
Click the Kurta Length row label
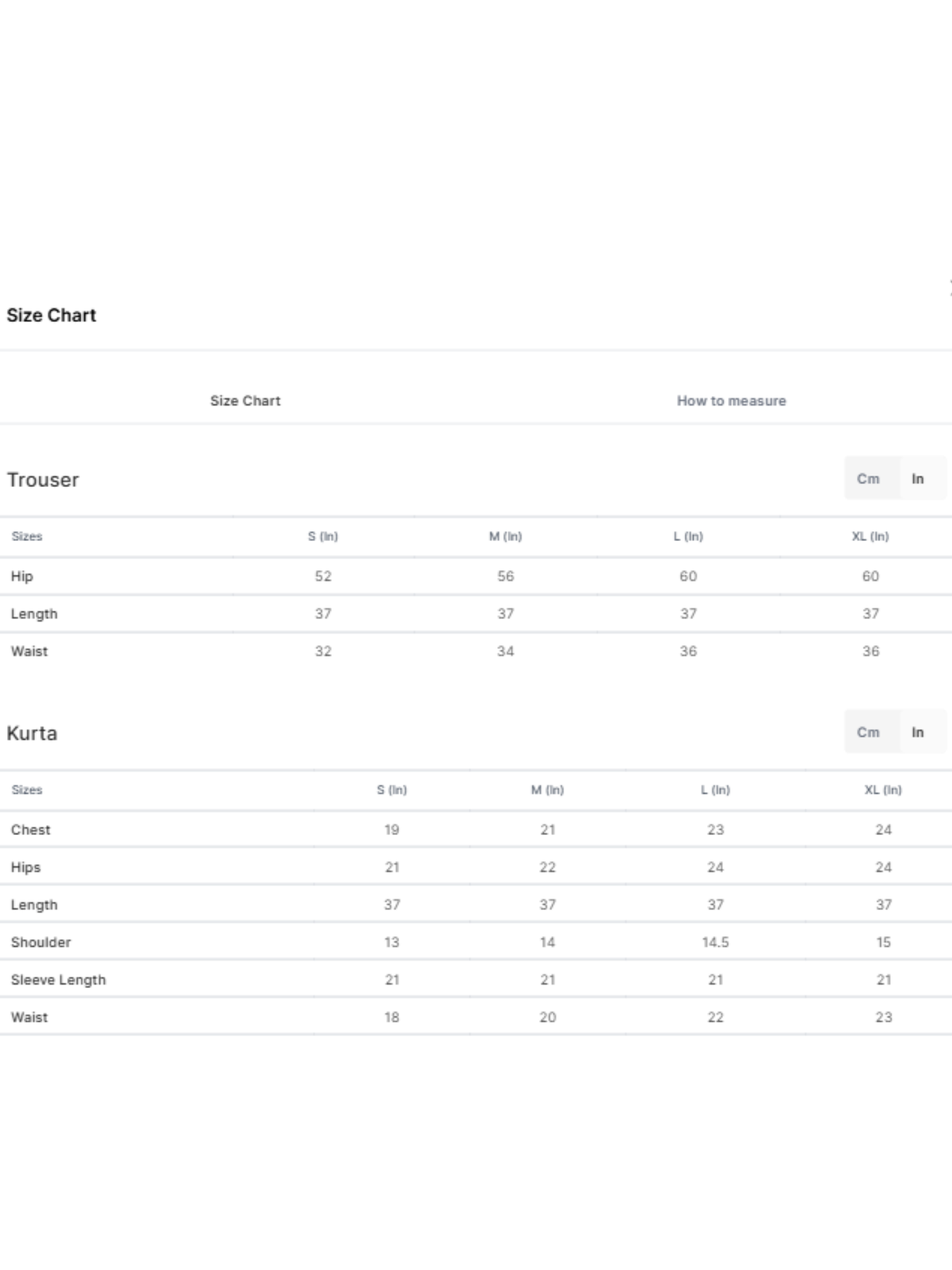(x=34, y=905)
